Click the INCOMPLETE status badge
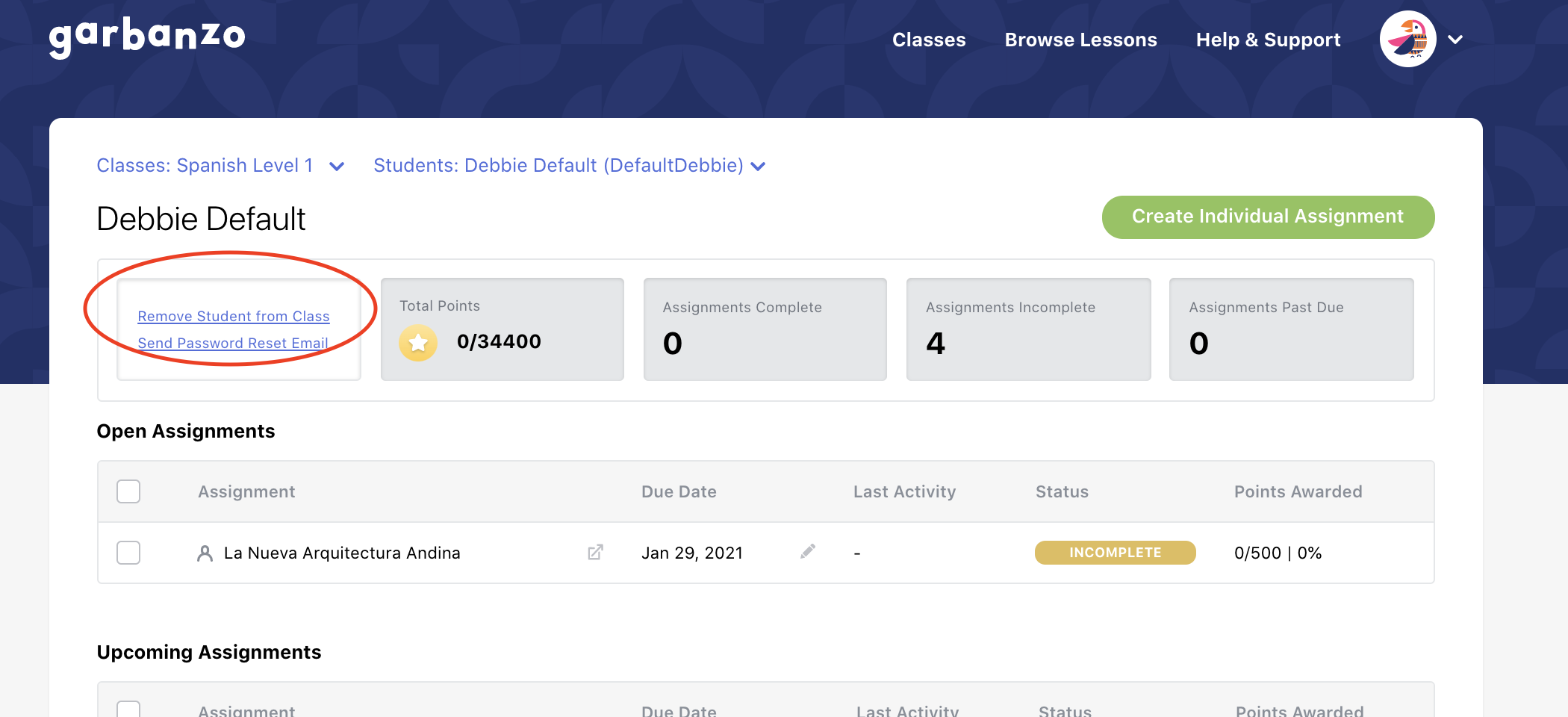Viewport: 1568px width, 717px height. coord(1114,553)
